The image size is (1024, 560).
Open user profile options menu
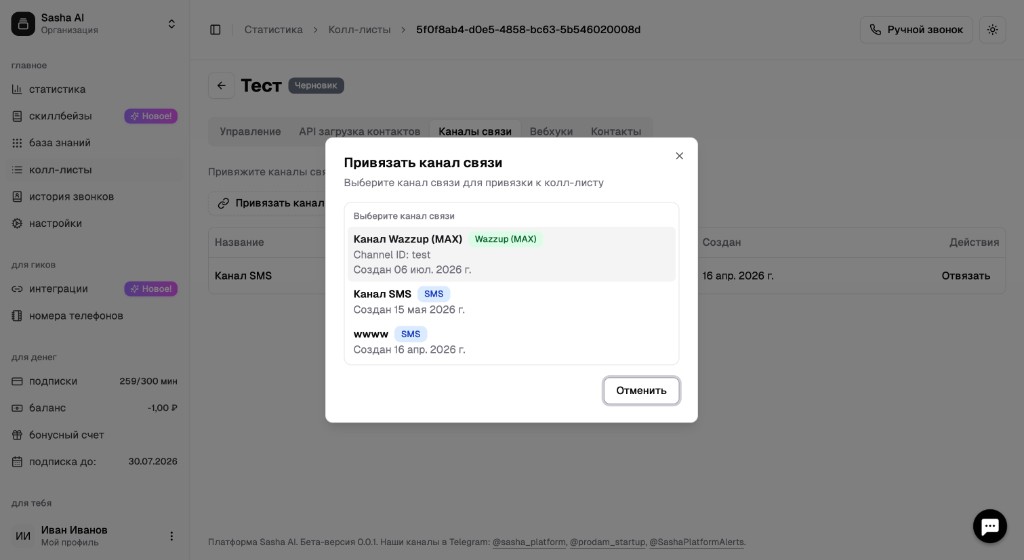click(171, 536)
